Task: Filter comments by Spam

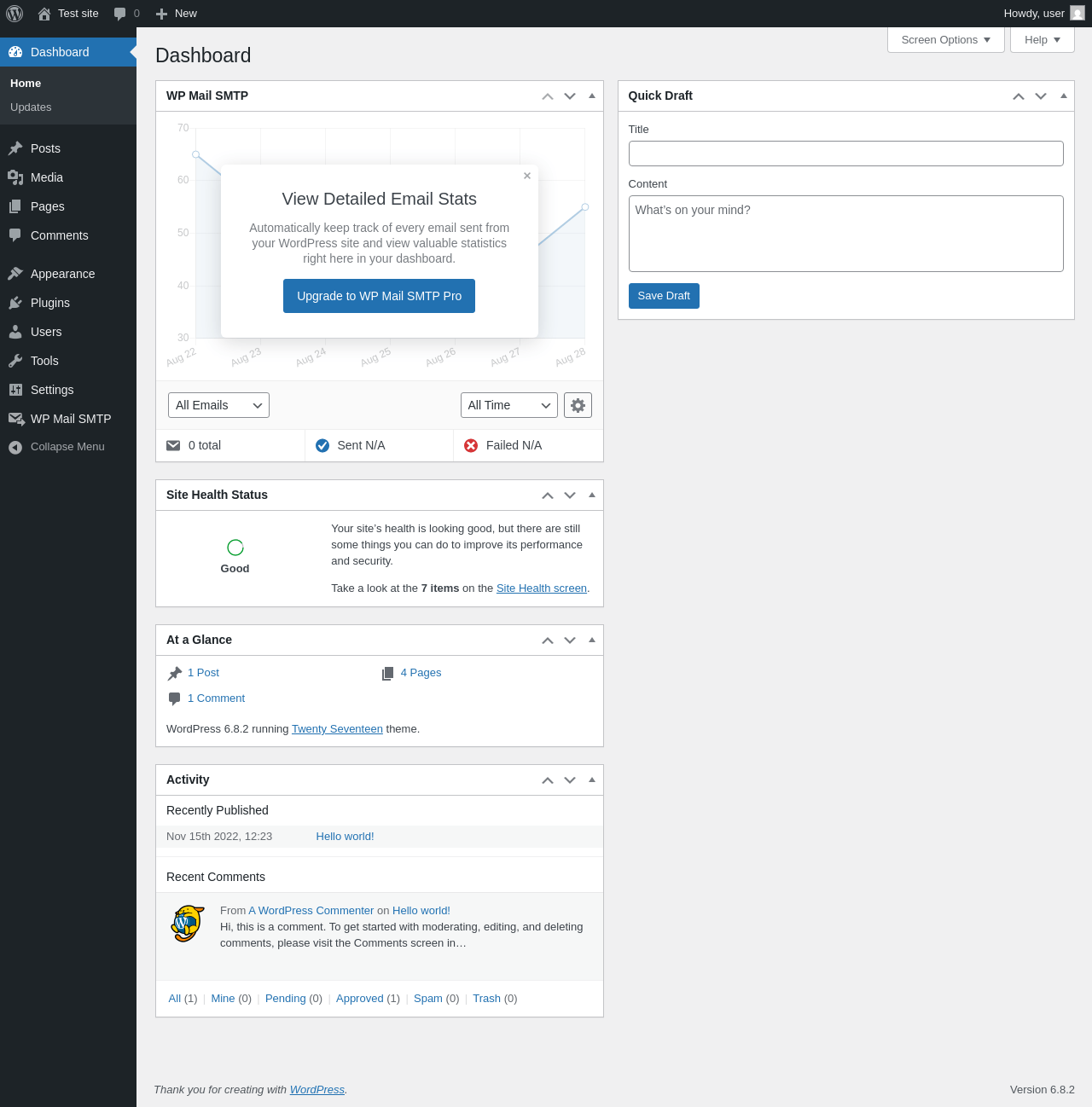Action: [428, 999]
